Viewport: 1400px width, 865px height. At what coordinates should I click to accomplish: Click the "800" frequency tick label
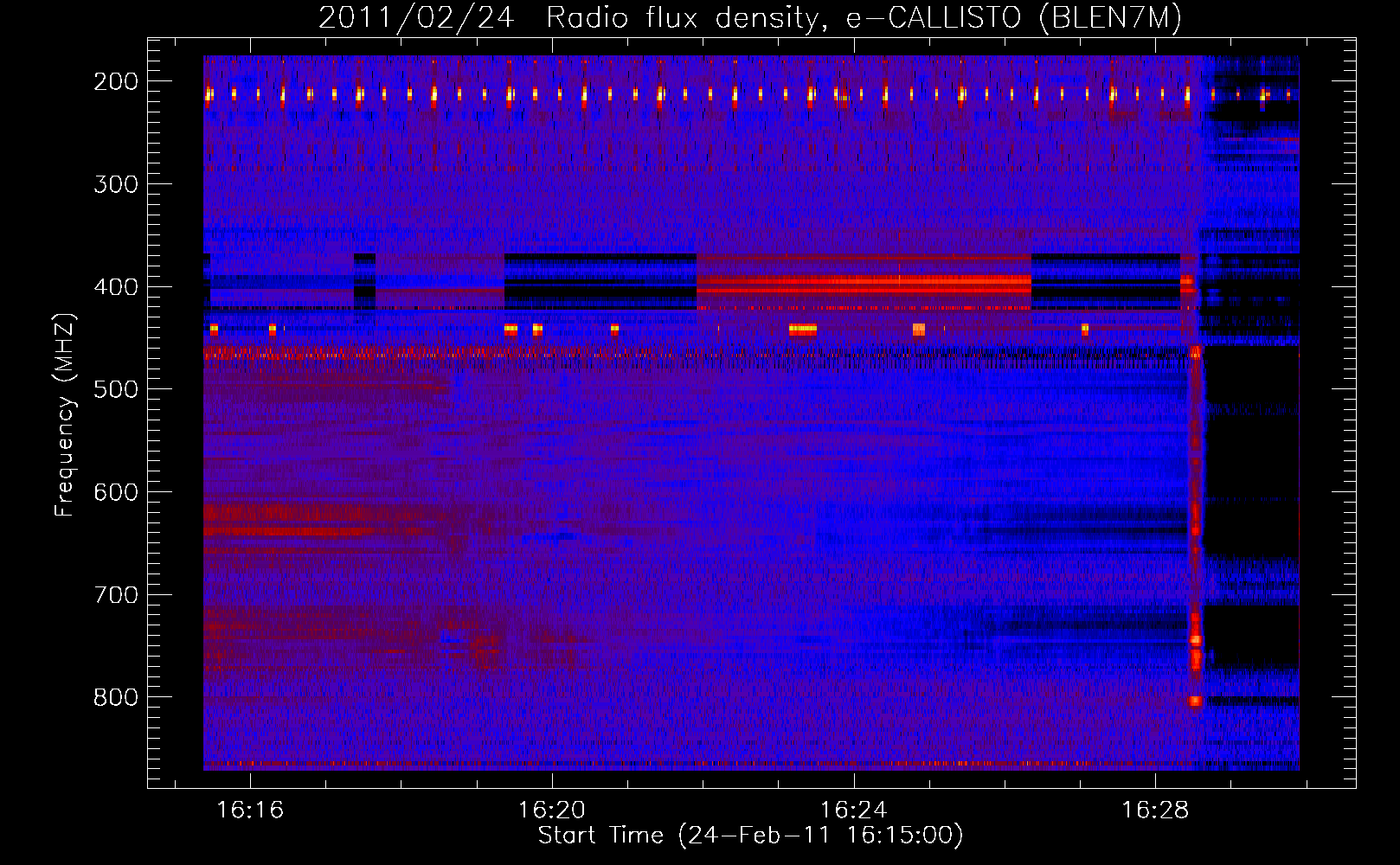(x=115, y=697)
